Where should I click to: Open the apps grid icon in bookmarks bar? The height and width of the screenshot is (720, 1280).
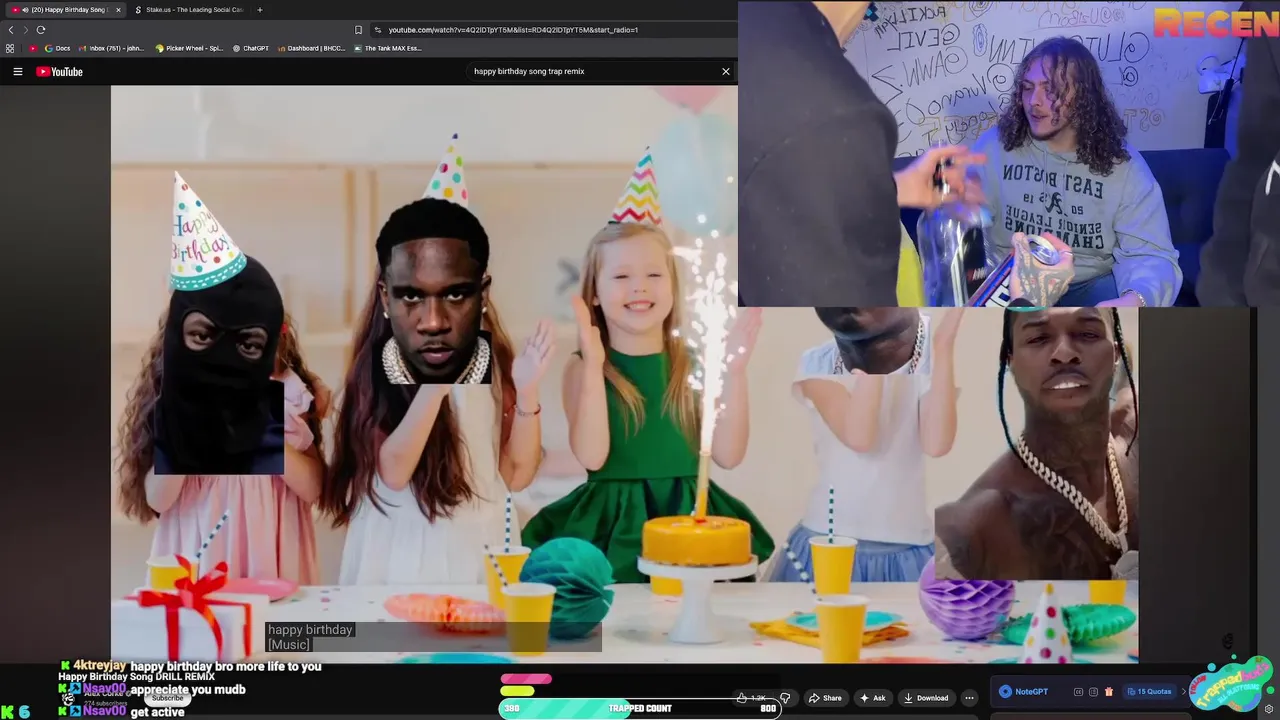pos(10,48)
